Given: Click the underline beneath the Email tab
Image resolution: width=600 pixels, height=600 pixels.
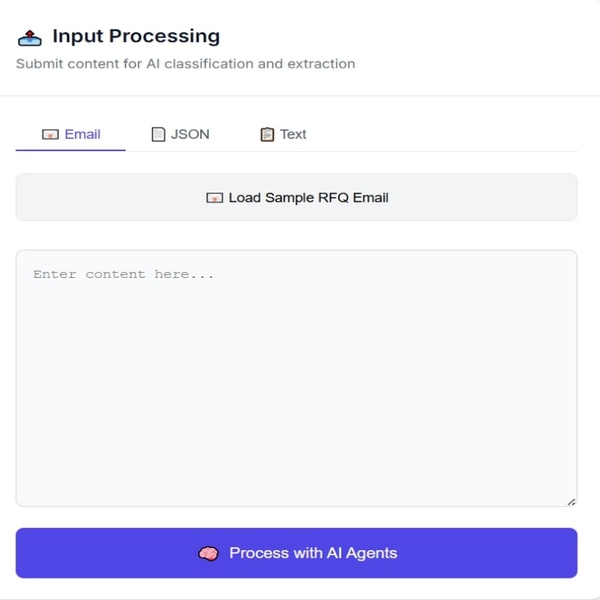Looking at the screenshot, I should pyautogui.click(x=71, y=150).
